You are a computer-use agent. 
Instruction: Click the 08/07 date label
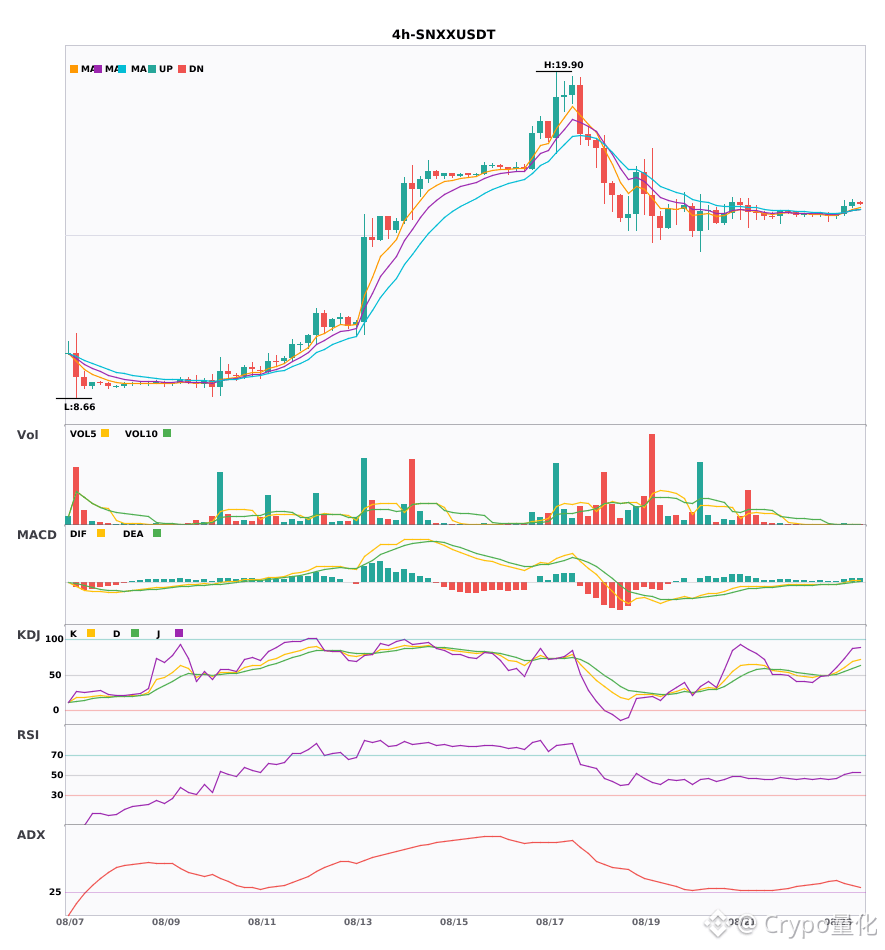point(70,922)
